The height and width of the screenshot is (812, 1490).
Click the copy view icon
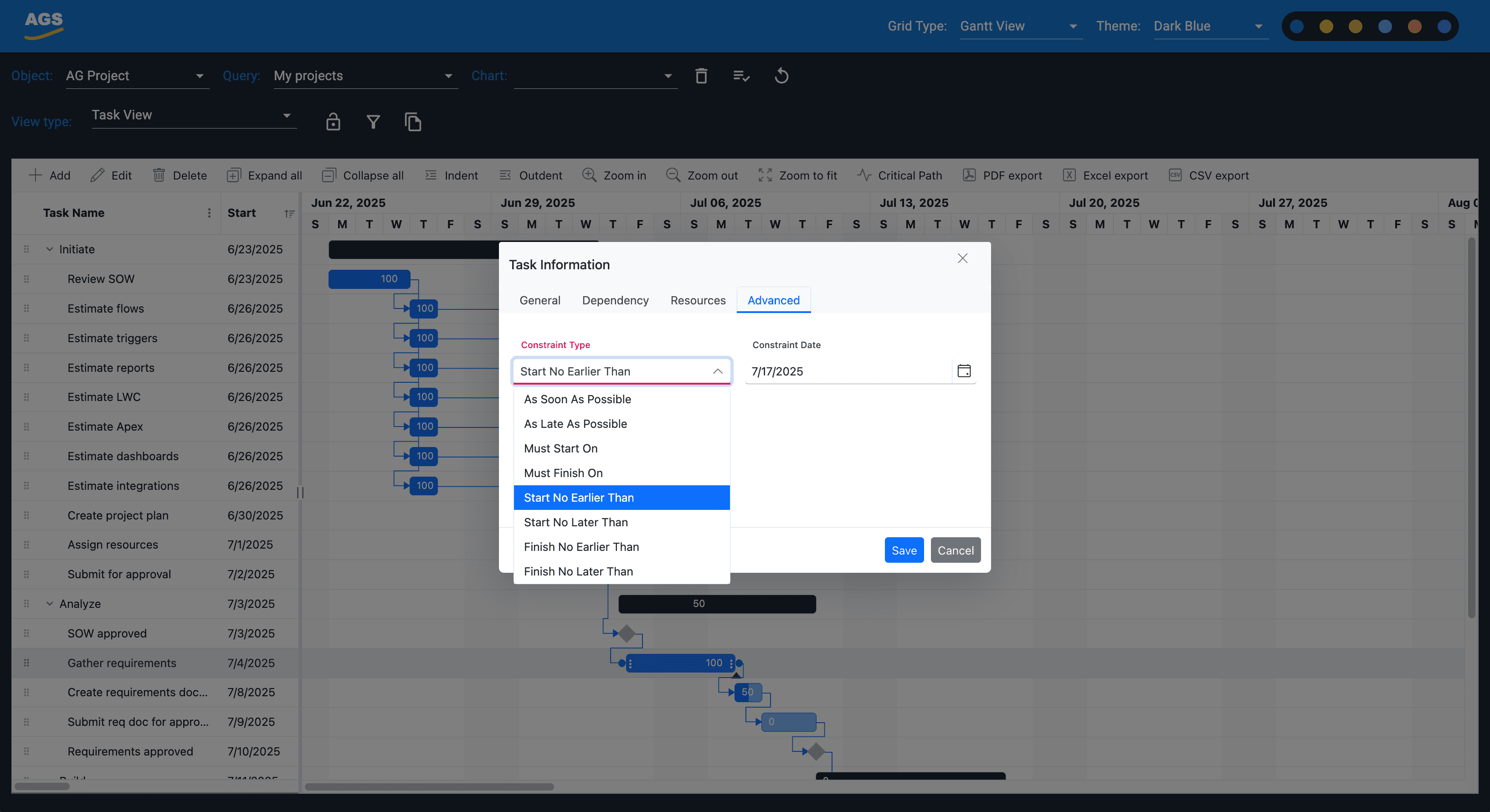pyautogui.click(x=413, y=122)
